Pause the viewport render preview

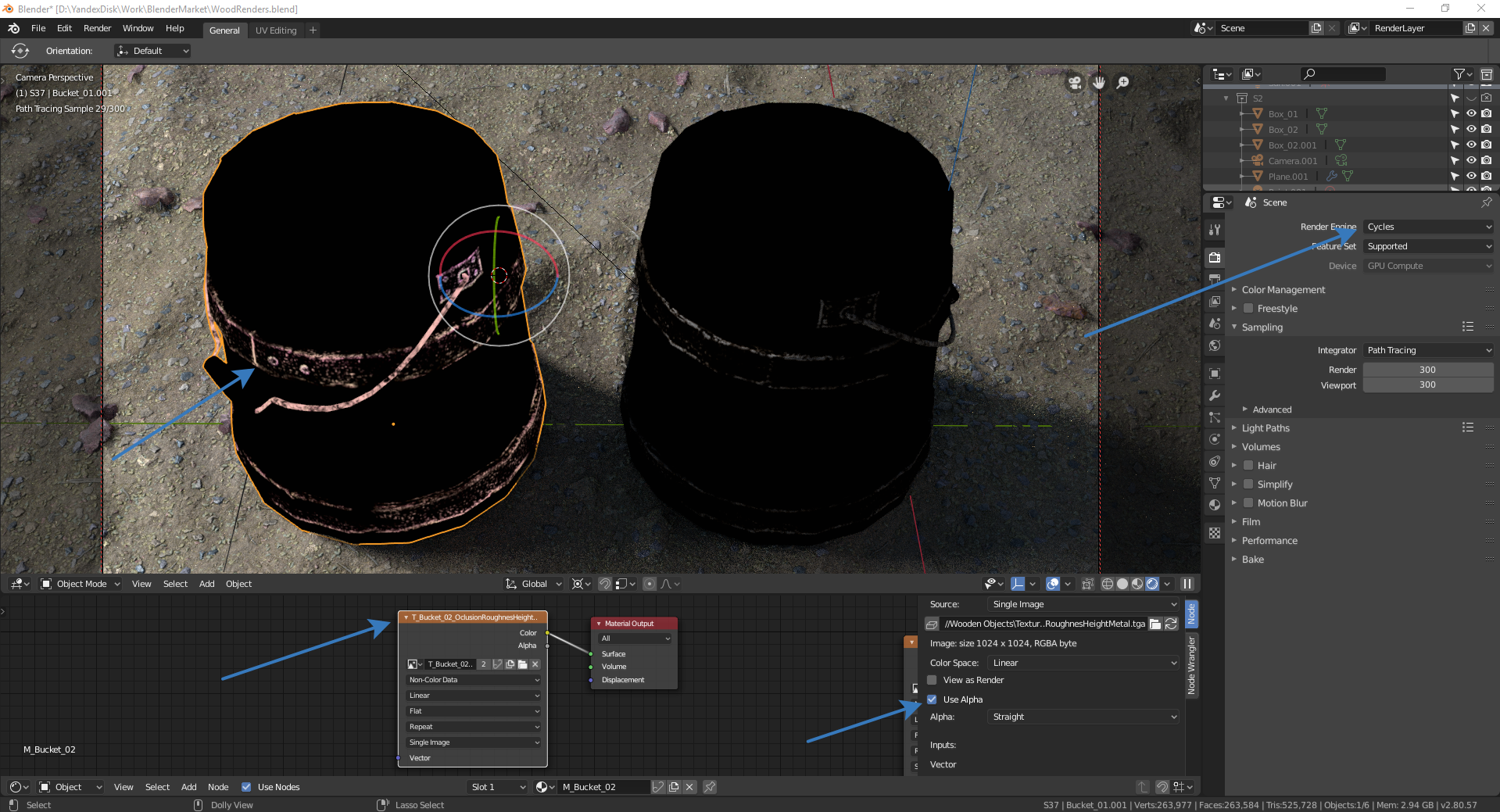click(1187, 584)
